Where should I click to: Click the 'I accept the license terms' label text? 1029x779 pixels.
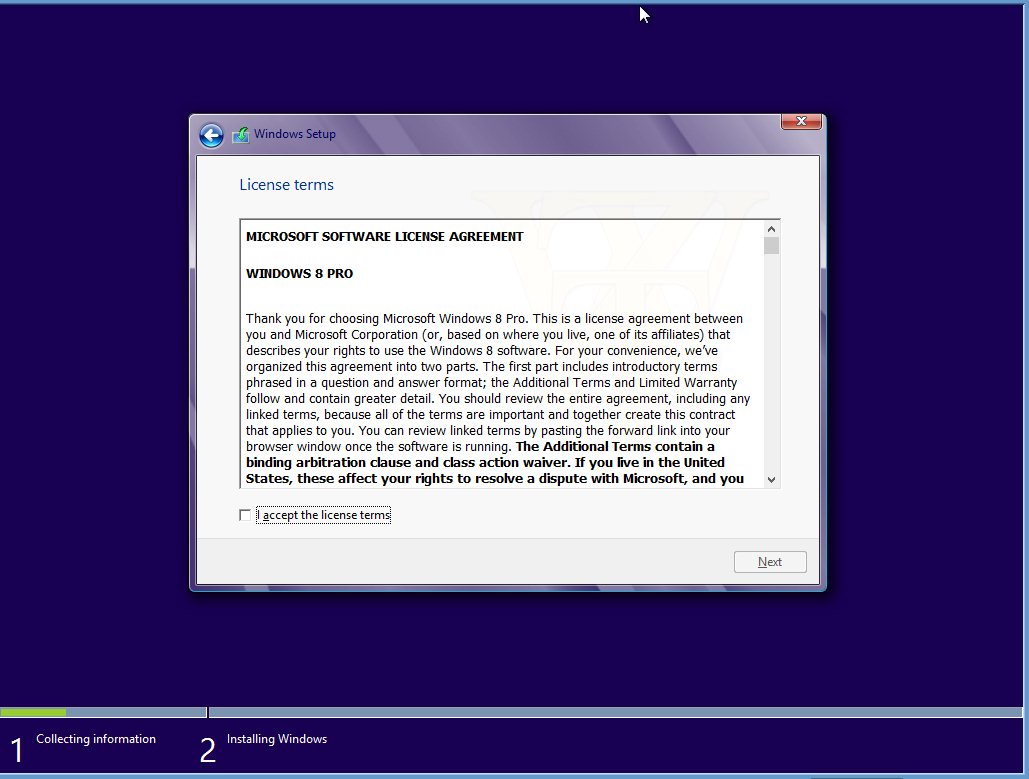(324, 515)
